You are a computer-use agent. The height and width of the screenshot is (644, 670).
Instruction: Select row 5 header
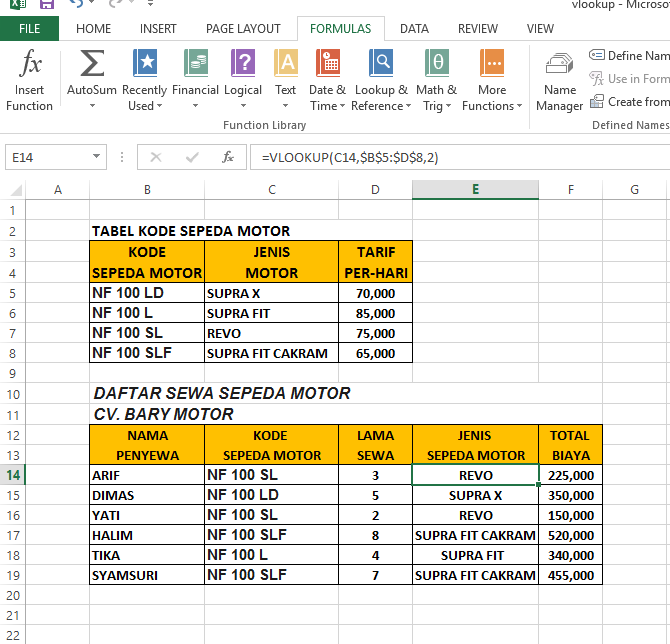click(13, 294)
